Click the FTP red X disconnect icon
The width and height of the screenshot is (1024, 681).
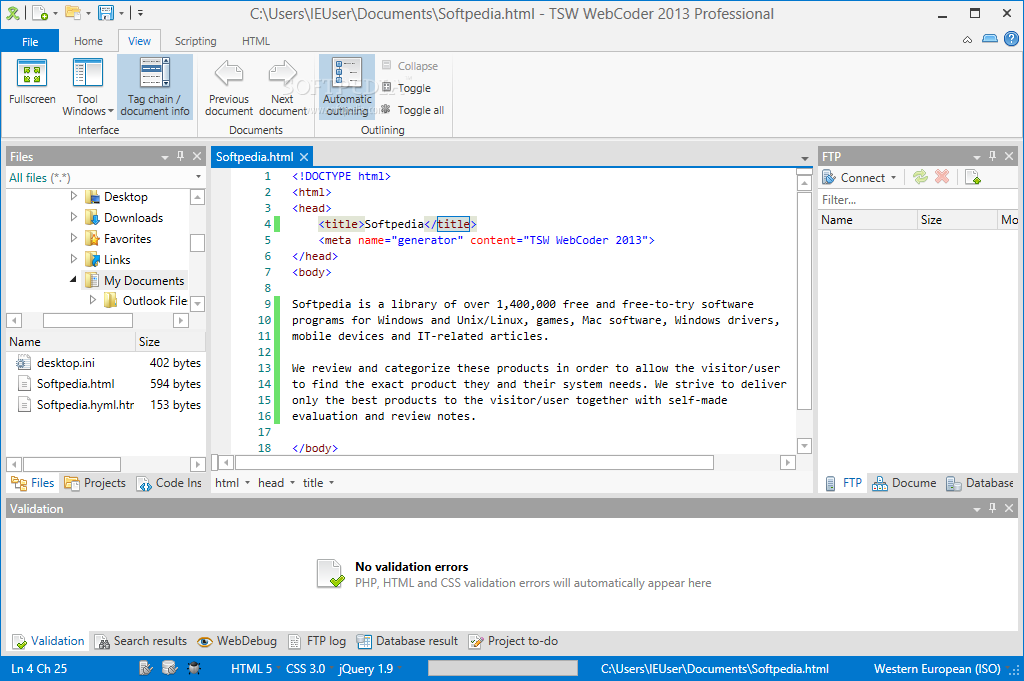point(942,177)
